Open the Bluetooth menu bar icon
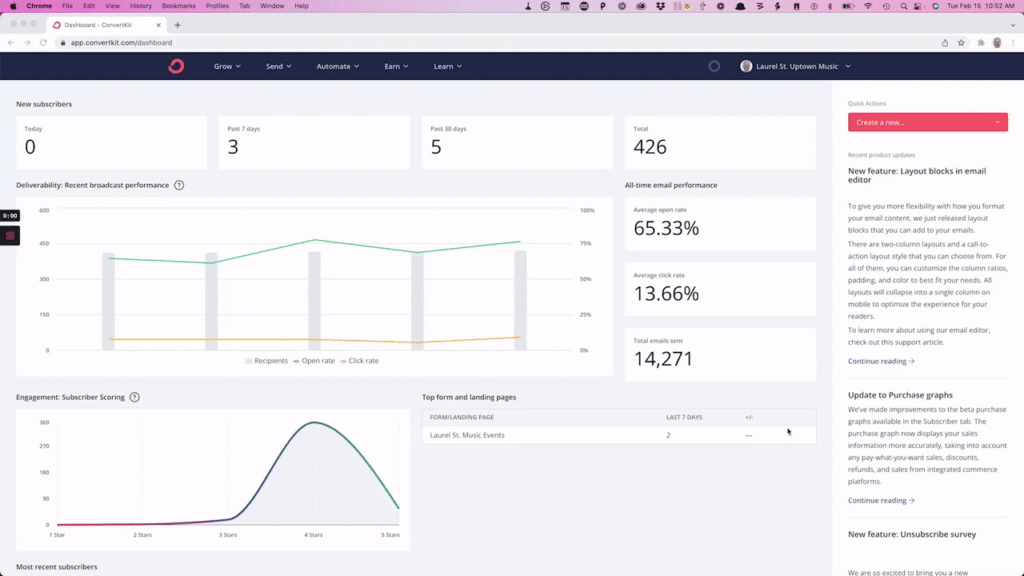Screen dimensions: 1024x576 (x=830, y=6)
